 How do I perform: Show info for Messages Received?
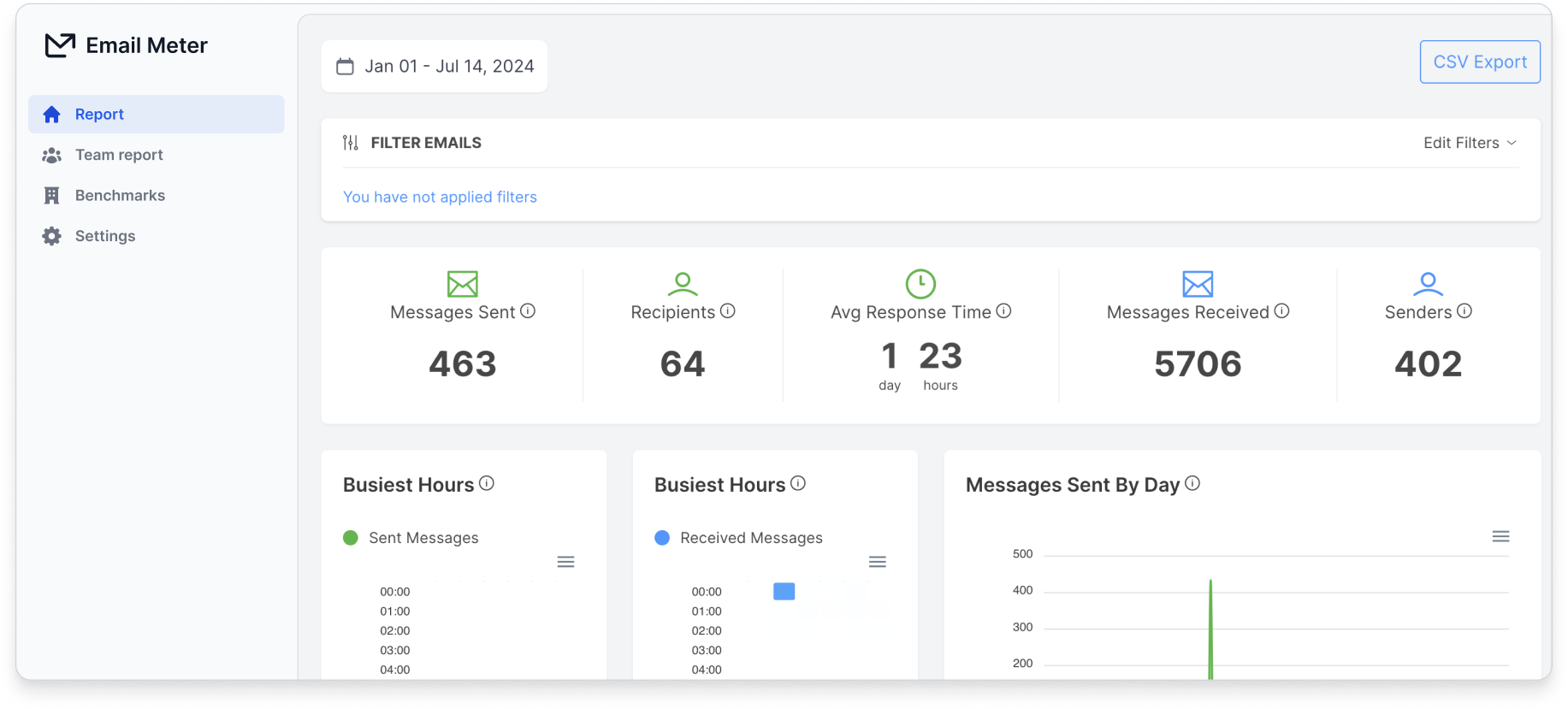[x=1281, y=311]
